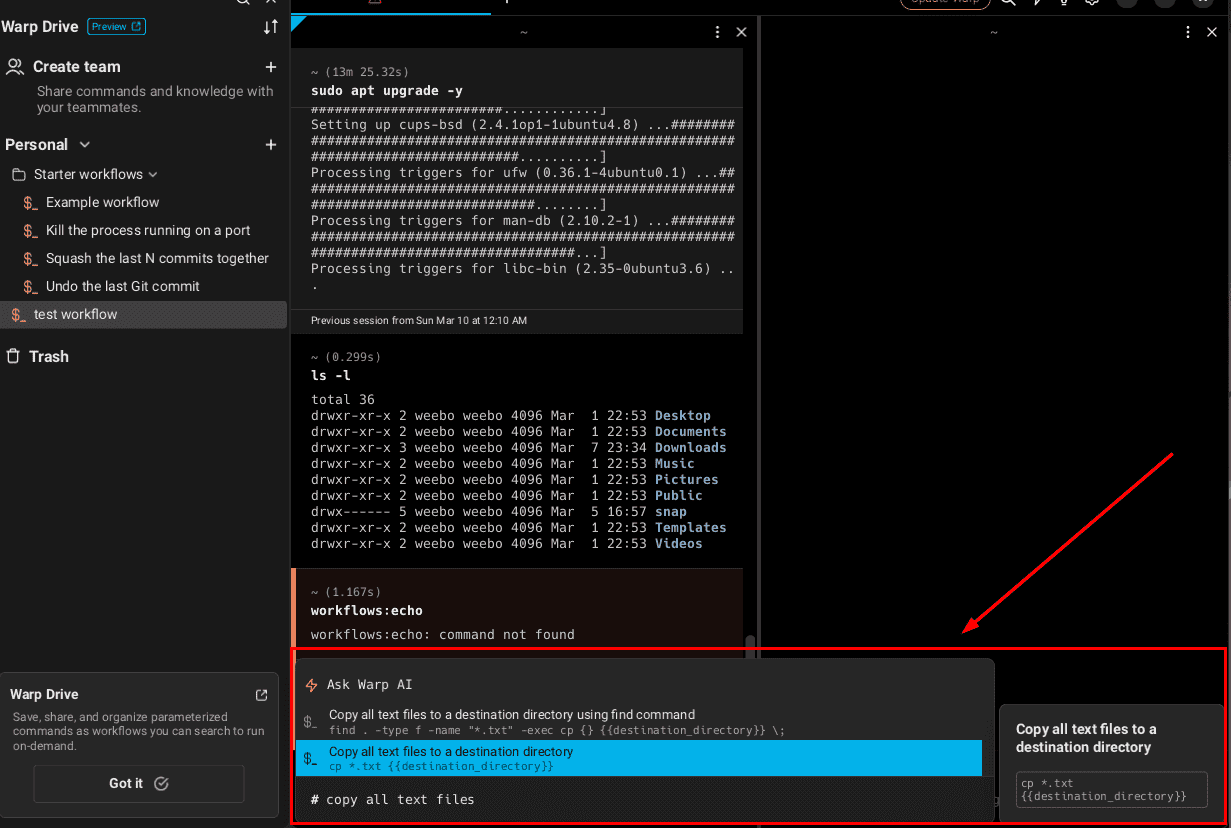Screen dimensions: 1231x828
Task: Click the Music directory name
Action: click(x=675, y=464)
